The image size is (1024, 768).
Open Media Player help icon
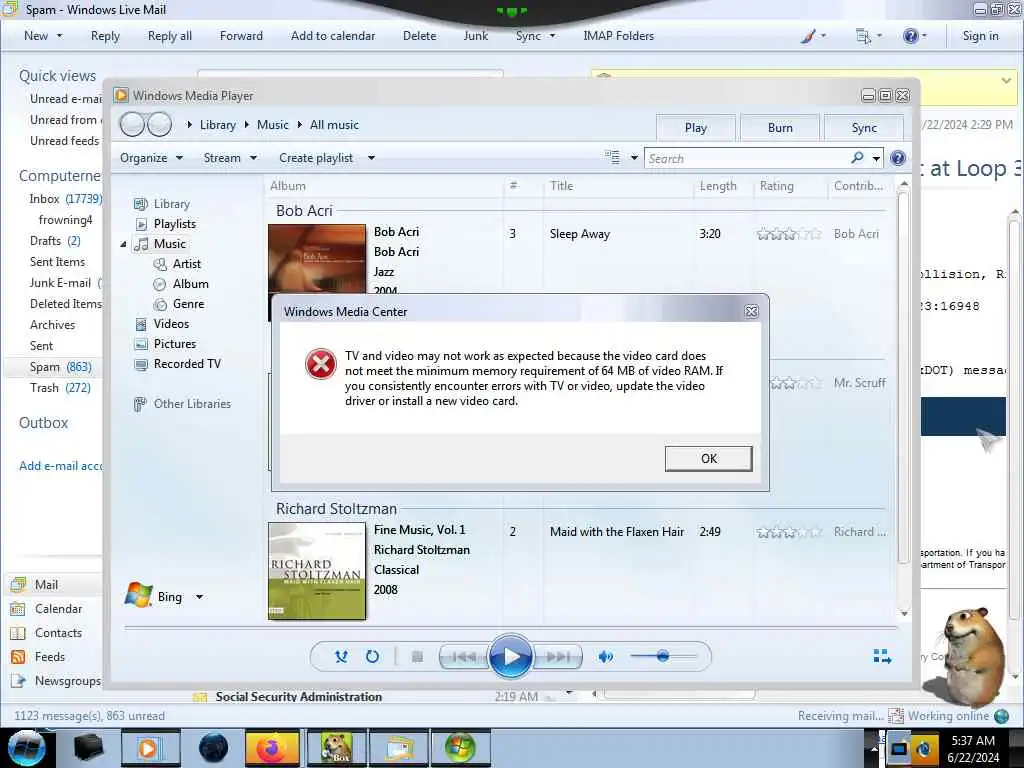click(x=898, y=158)
